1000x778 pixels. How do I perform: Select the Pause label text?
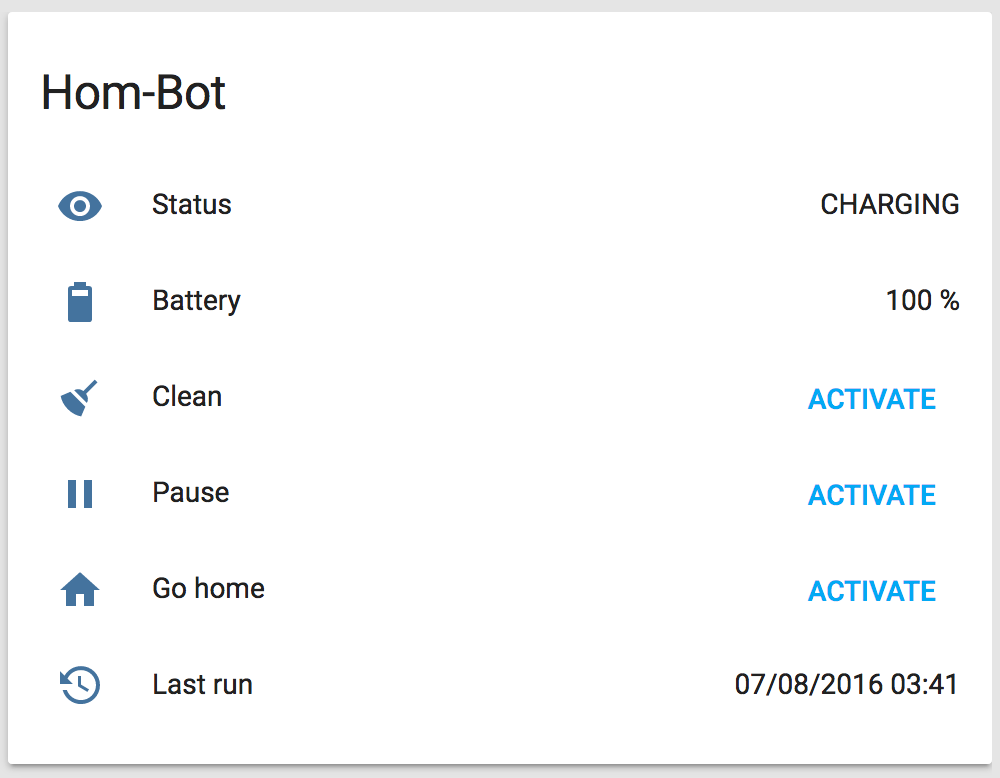190,493
